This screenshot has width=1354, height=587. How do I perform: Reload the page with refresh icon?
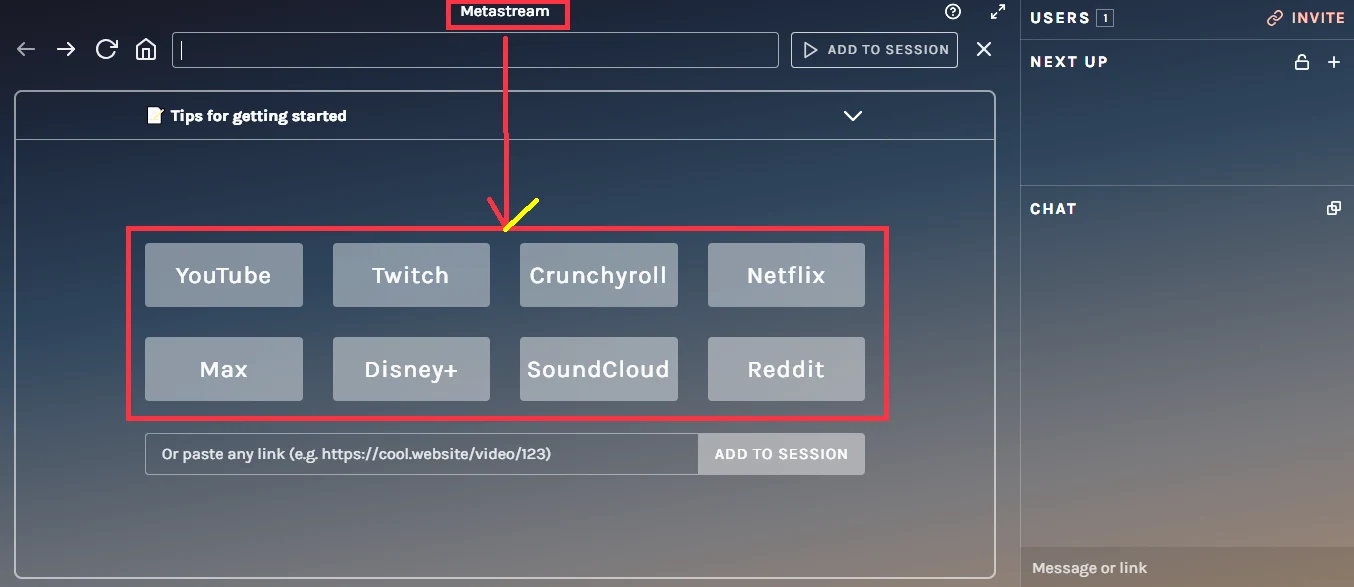[x=106, y=50]
